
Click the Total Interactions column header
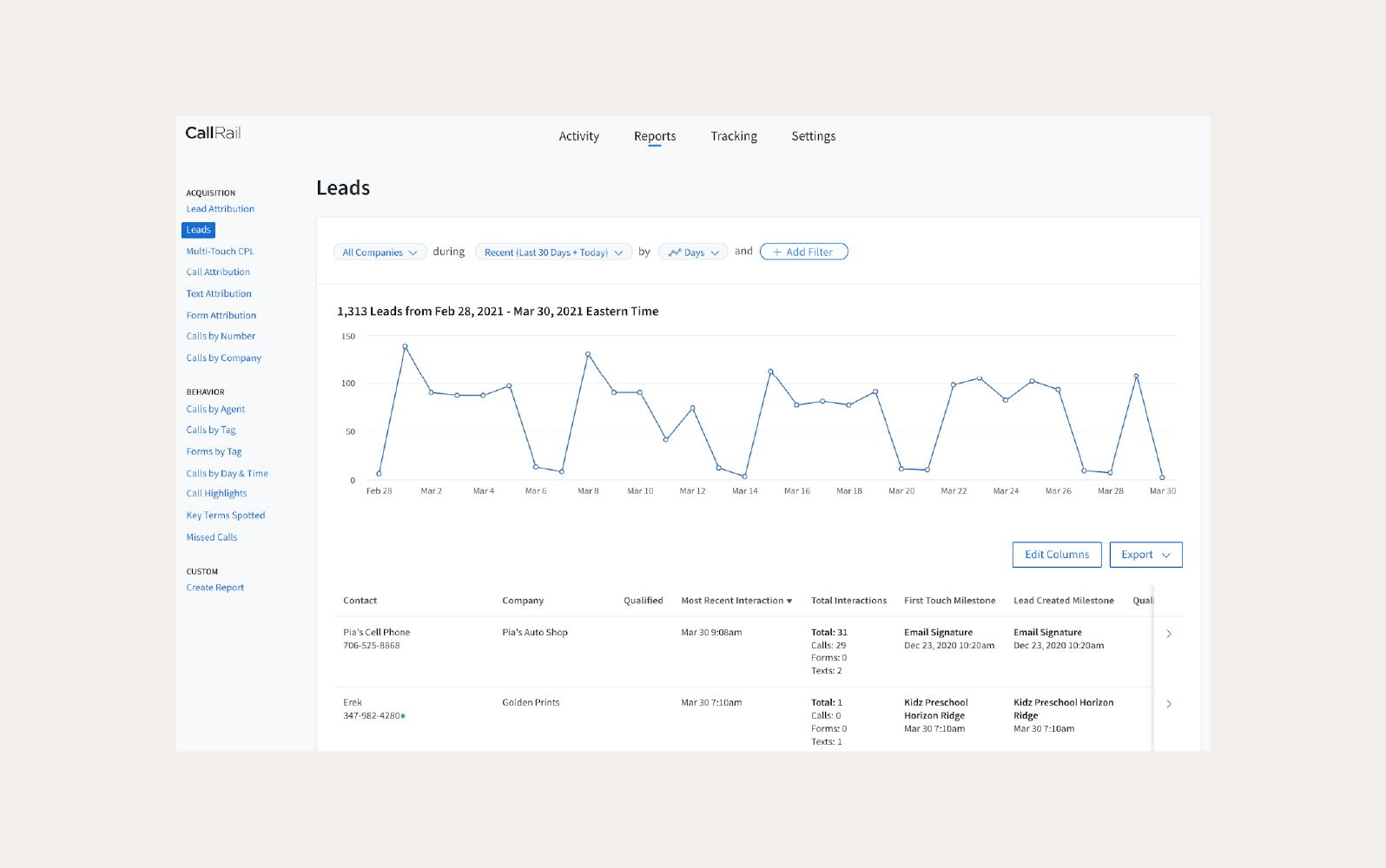point(848,601)
